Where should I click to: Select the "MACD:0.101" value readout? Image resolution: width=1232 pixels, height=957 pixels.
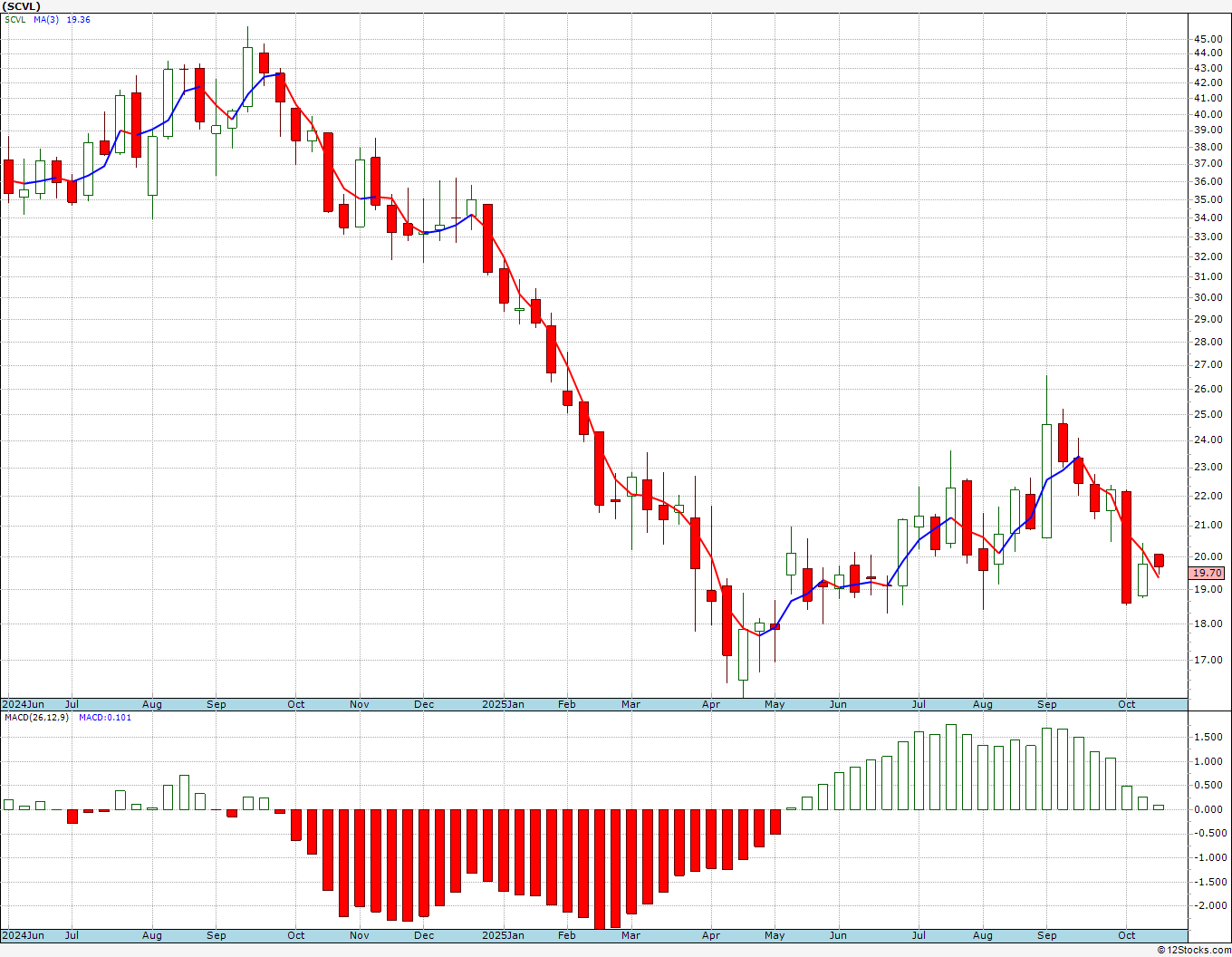click(105, 718)
